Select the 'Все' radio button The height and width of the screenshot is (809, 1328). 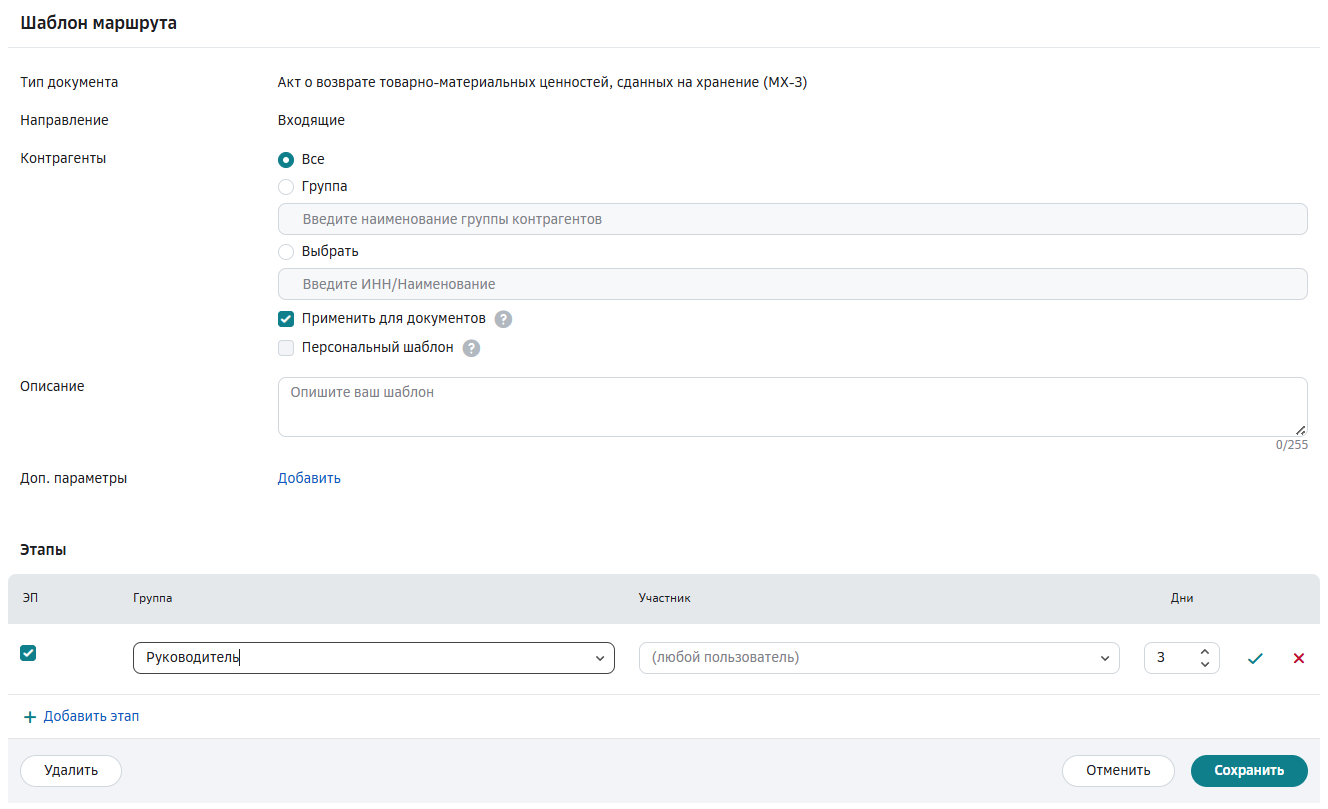pos(286,159)
